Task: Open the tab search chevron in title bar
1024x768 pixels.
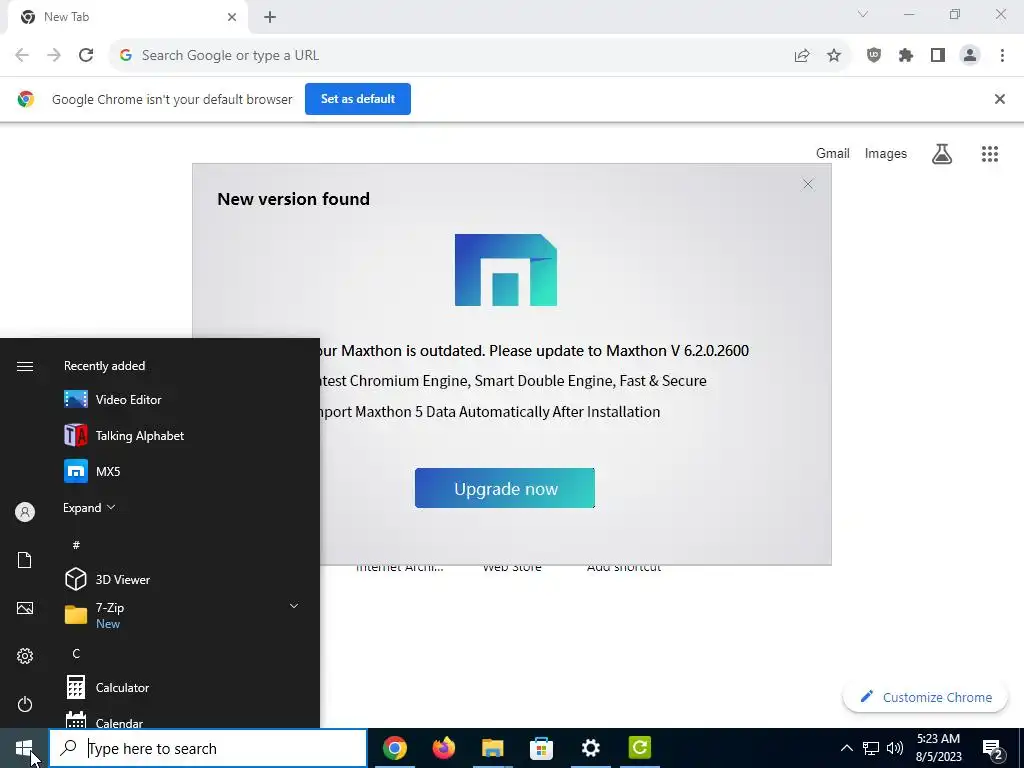Action: (863, 14)
